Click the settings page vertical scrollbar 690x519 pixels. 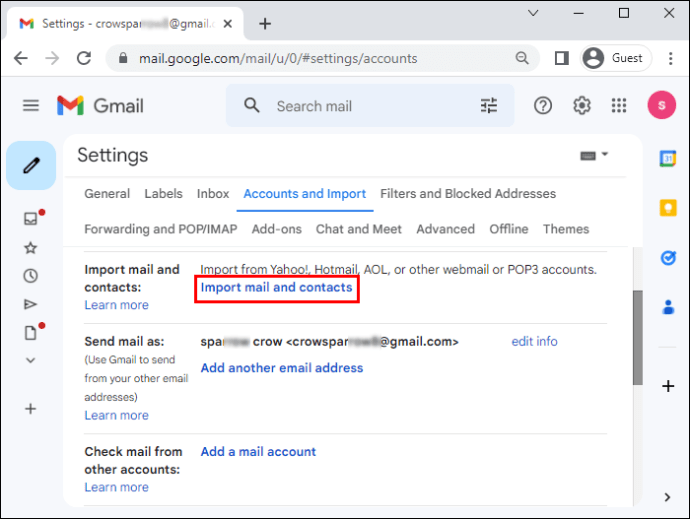(x=638, y=338)
